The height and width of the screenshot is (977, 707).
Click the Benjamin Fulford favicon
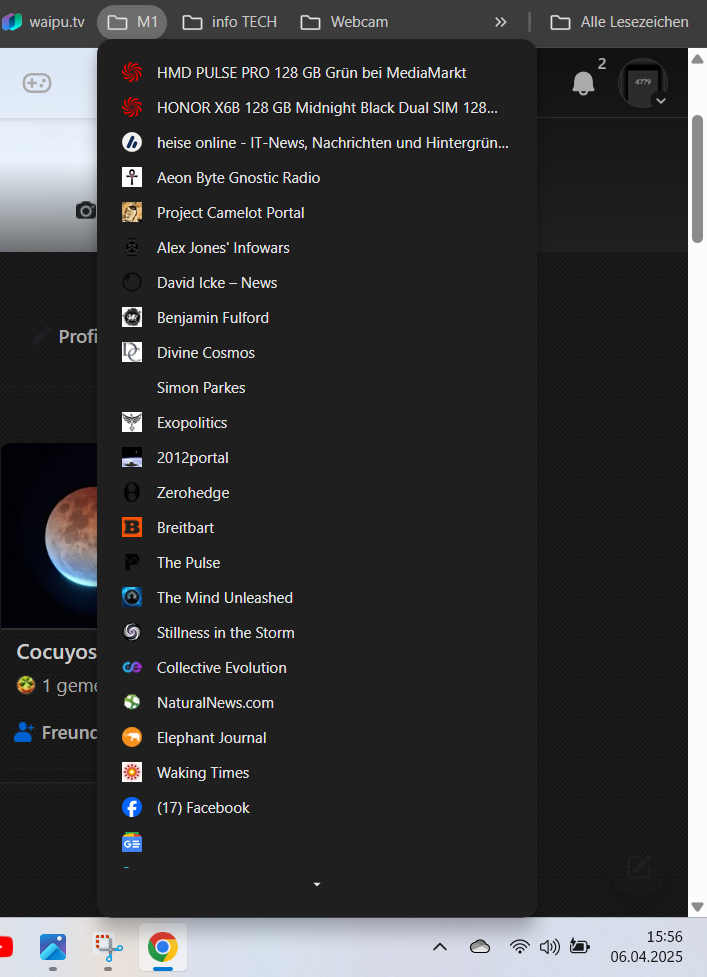(131, 318)
